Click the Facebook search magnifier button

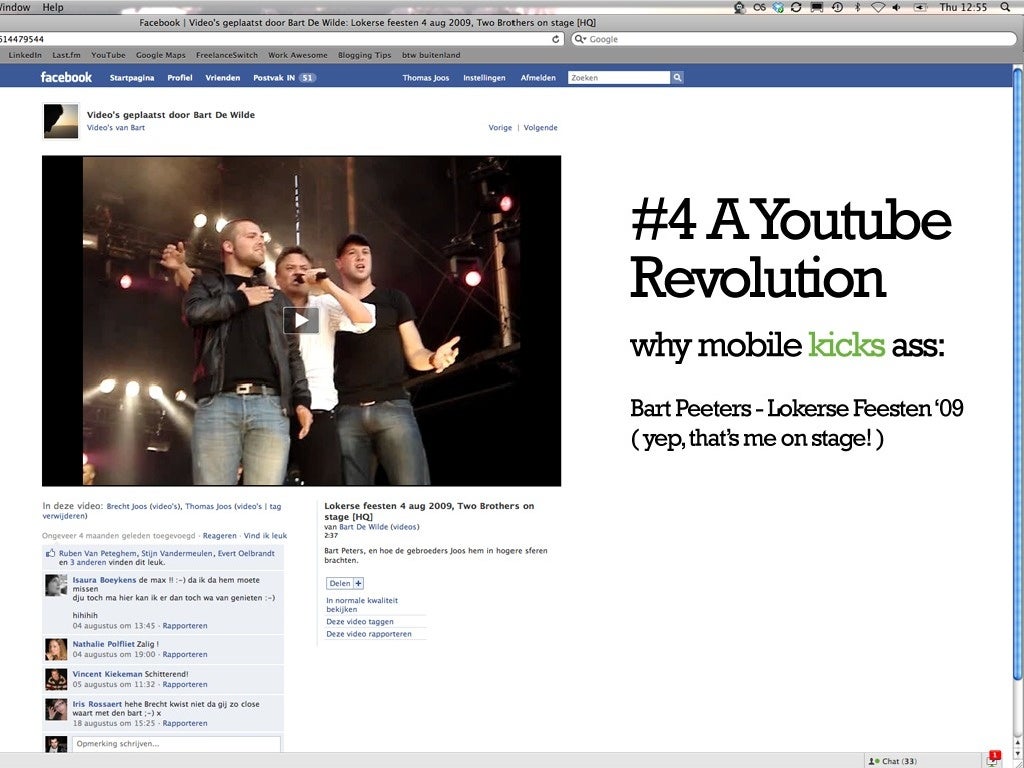[x=677, y=78]
